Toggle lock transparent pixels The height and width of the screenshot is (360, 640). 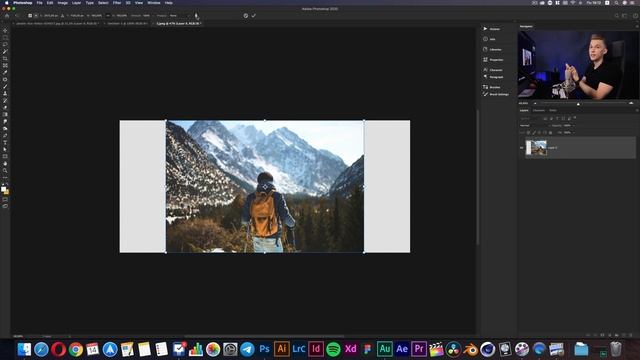(528, 133)
